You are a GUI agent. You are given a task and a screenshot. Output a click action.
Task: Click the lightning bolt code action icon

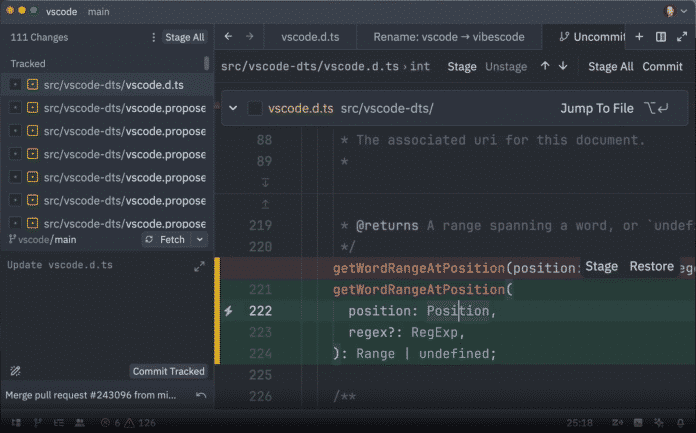[x=228, y=311]
